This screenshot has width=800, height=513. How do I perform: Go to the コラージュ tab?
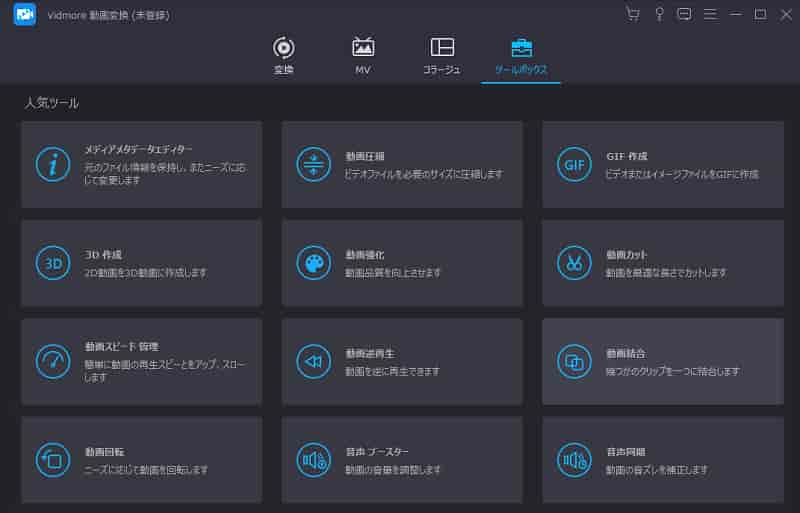click(442, 56)
